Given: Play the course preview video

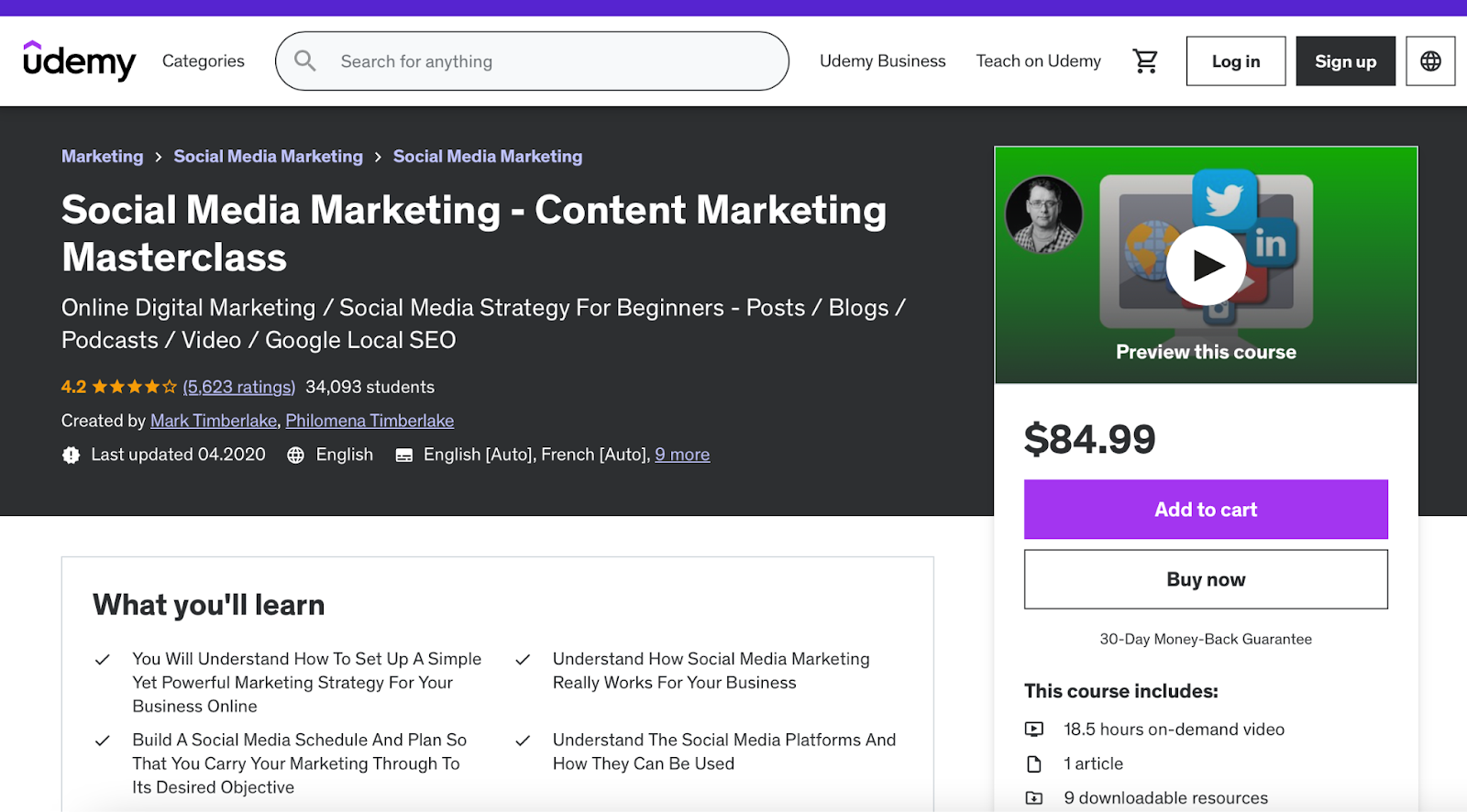Looking at the screenshot, I should pyautogui.click(x=1206, y=266).
